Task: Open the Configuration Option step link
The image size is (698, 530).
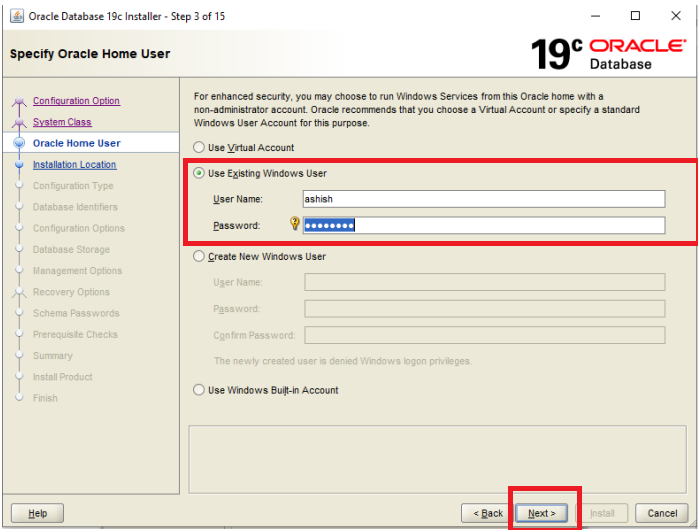Action: 76,101
